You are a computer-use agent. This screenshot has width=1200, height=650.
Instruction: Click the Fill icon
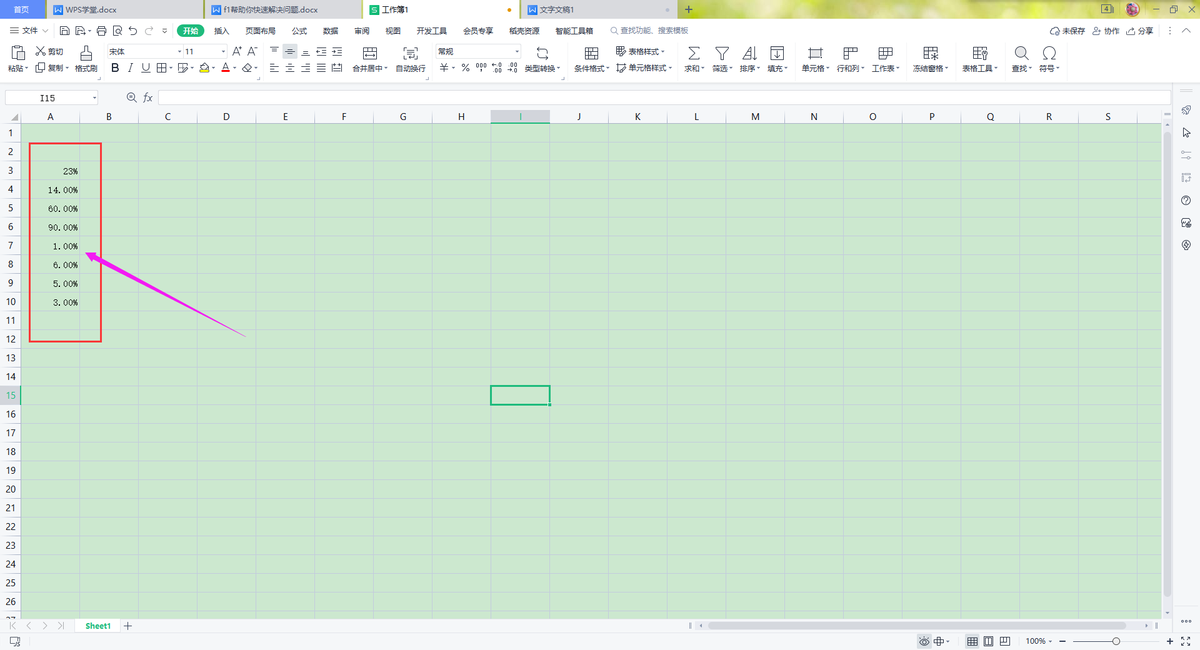coord(777,52)
